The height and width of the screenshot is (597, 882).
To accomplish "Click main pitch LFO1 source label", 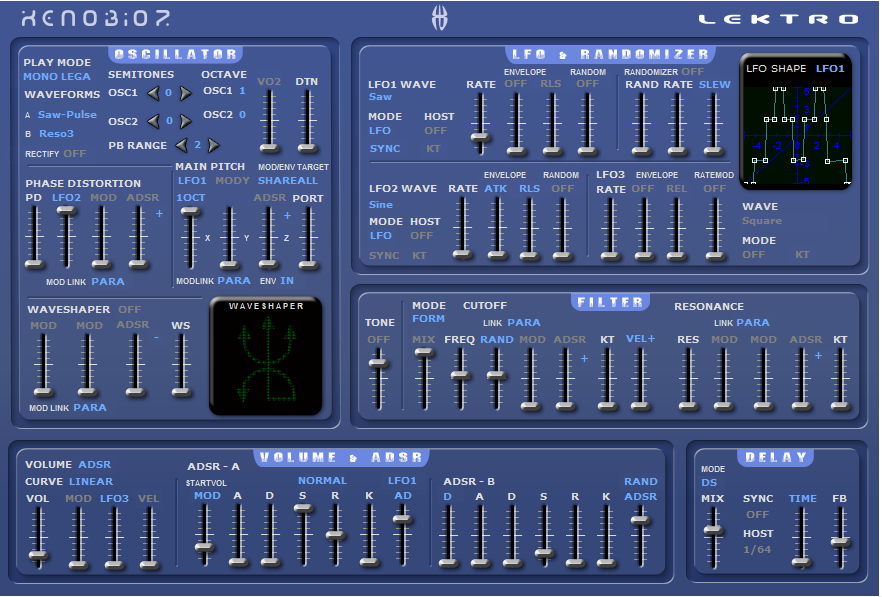I will pyautogui.click(x=192, y=181).
